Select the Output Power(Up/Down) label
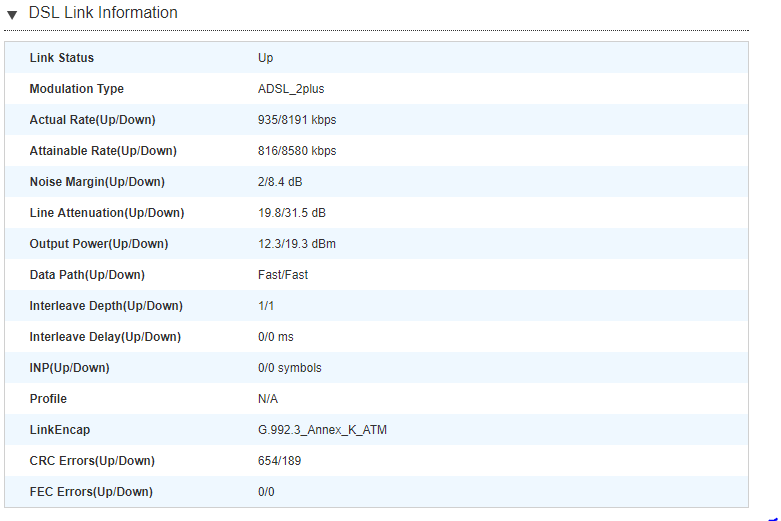Image resolution: width=781 pixels, height=521 pixels. 99,244
